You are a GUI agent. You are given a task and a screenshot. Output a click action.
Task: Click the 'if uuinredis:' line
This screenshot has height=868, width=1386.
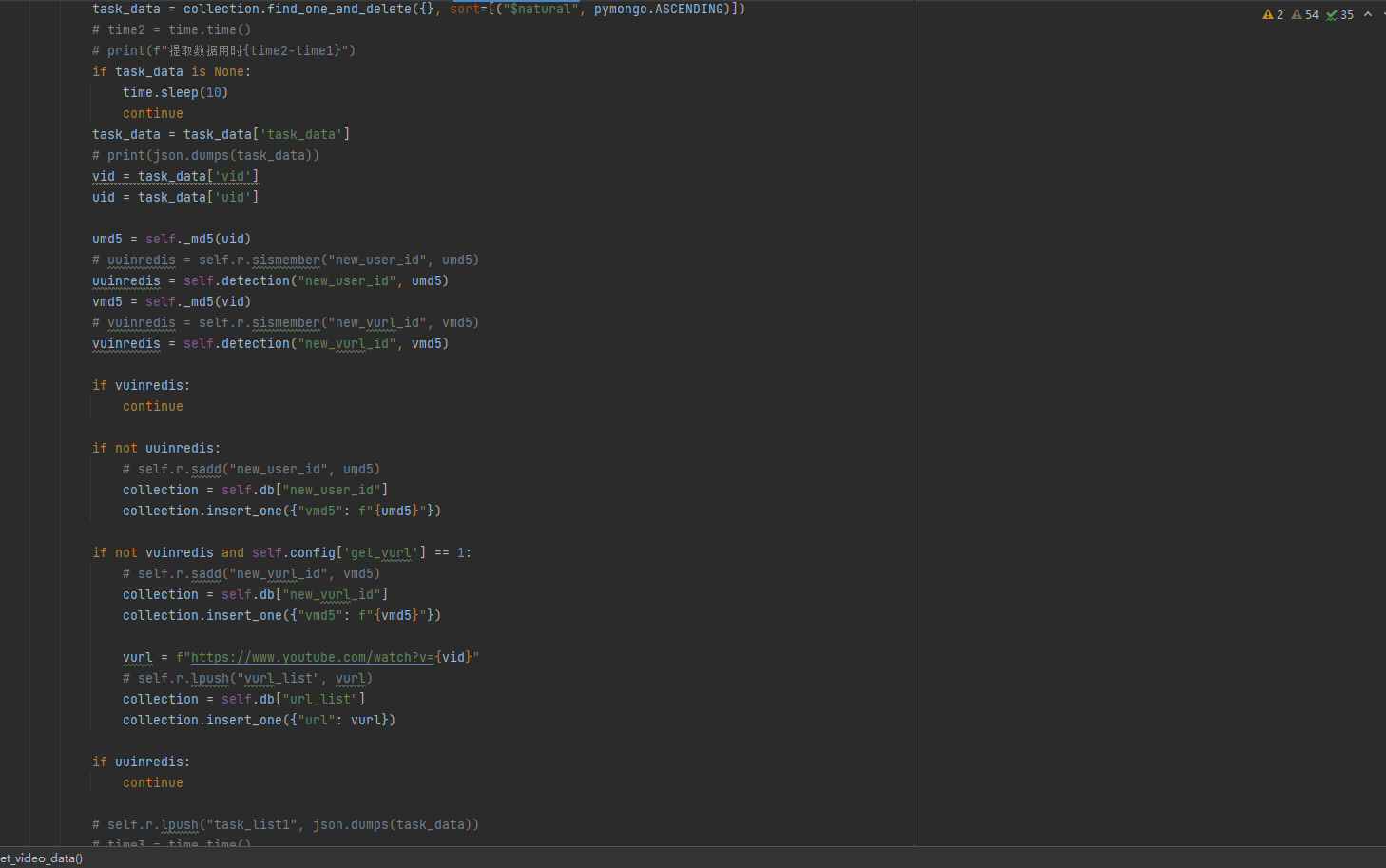[141, 762]
